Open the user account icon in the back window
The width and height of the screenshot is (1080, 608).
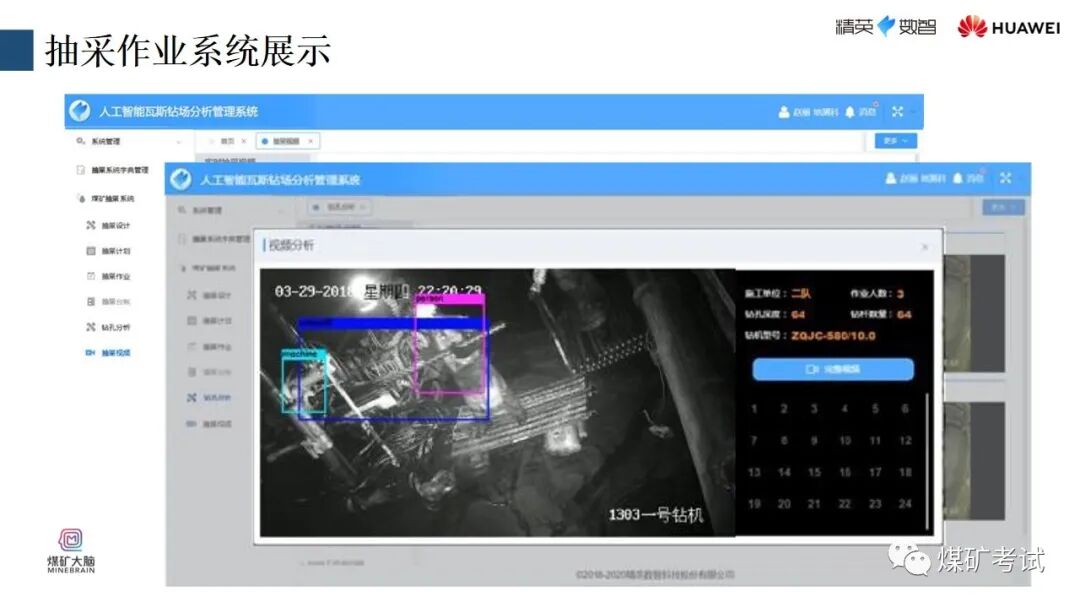784,112
